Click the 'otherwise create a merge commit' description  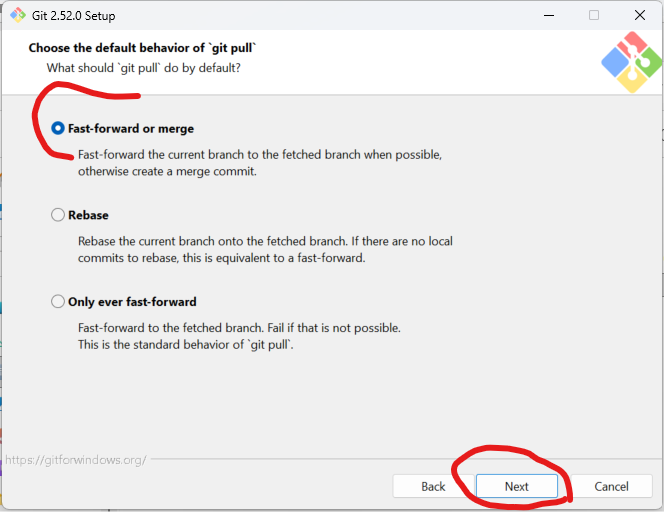(167, 172)
